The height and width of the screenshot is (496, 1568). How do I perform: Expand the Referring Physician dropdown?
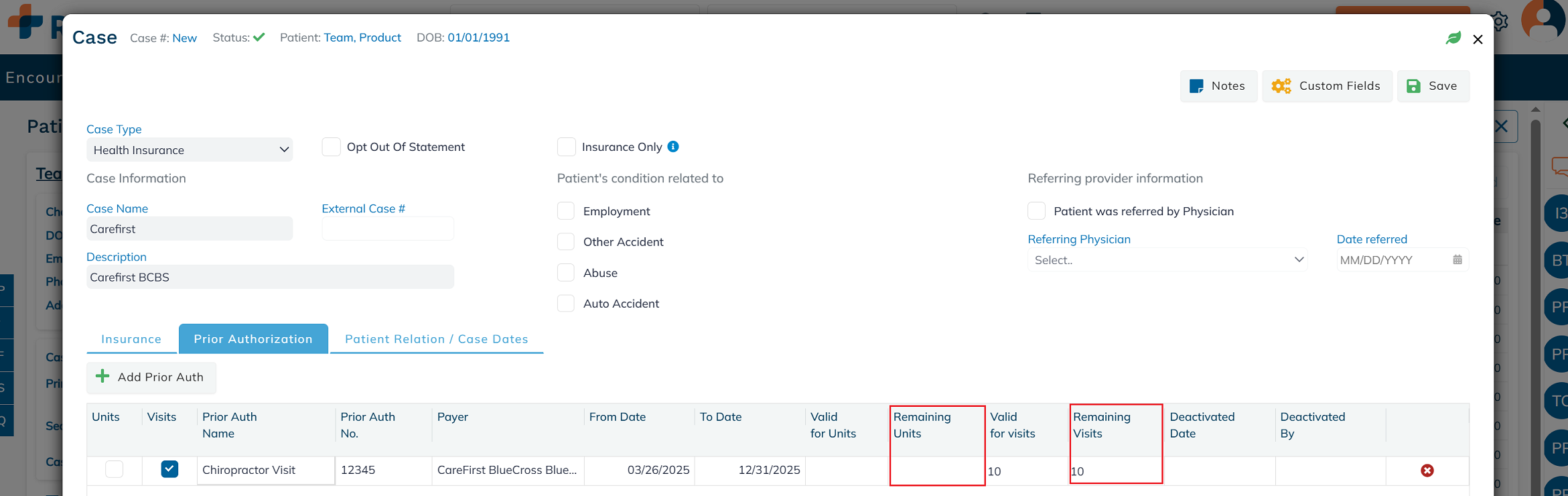tap(1167, 260)
